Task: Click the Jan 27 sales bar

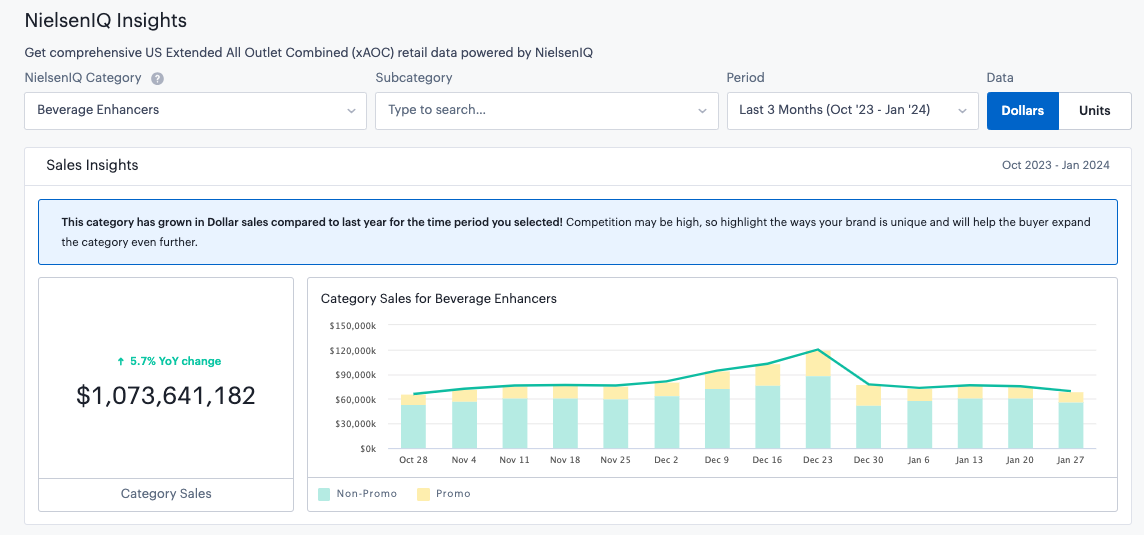Action: coord(1070,420)
